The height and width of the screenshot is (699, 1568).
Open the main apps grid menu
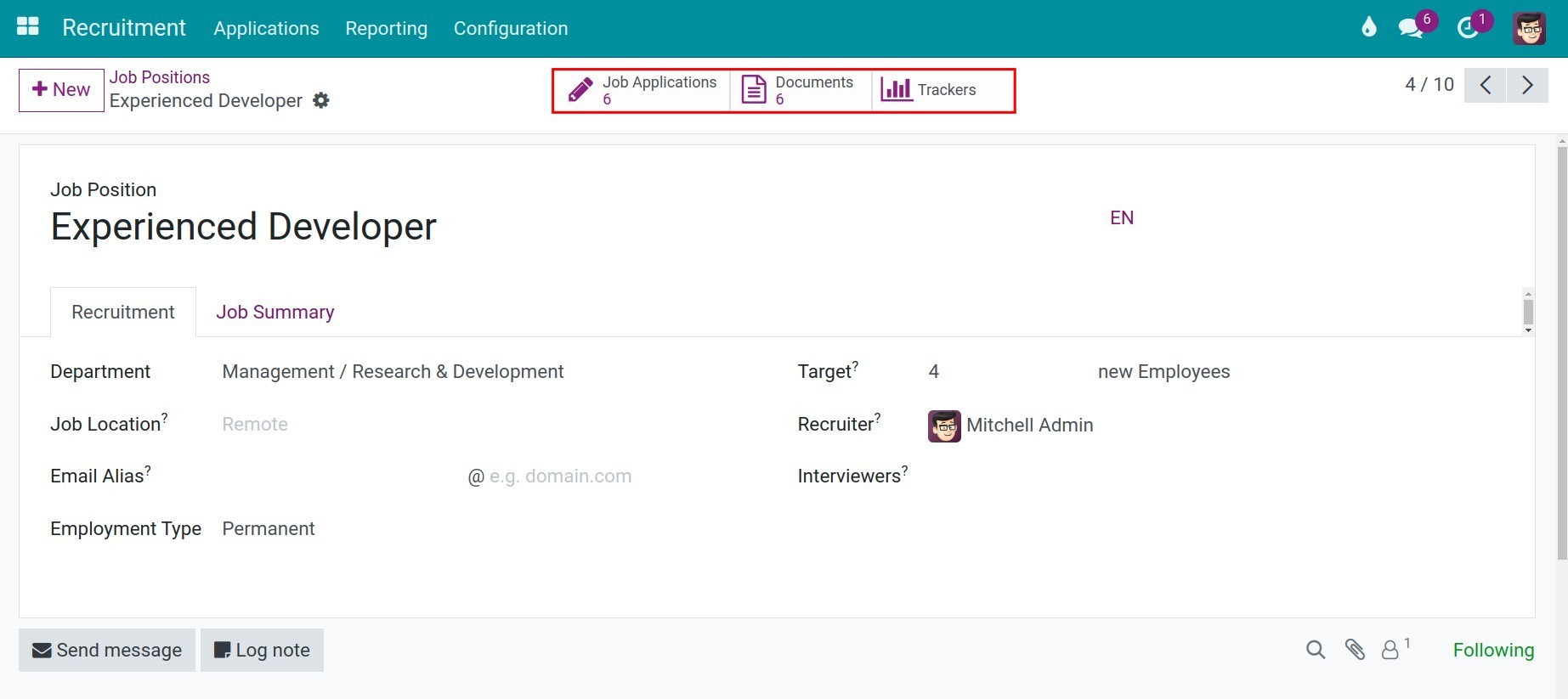tap(28, 27)
